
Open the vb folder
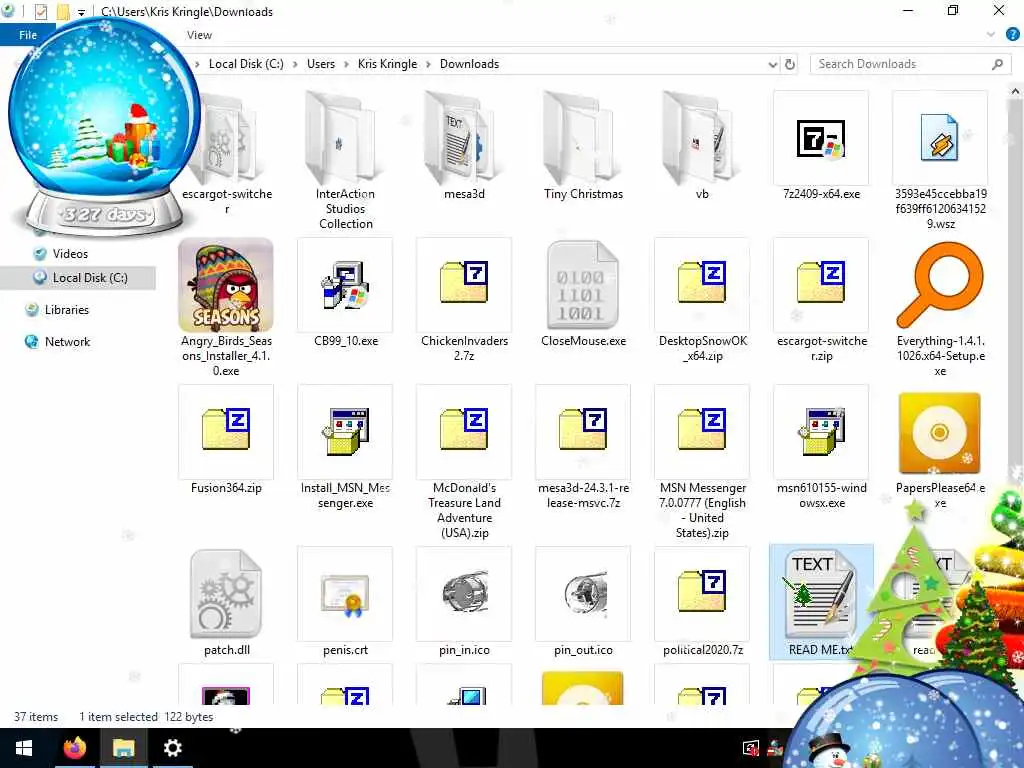click(702, 146)
